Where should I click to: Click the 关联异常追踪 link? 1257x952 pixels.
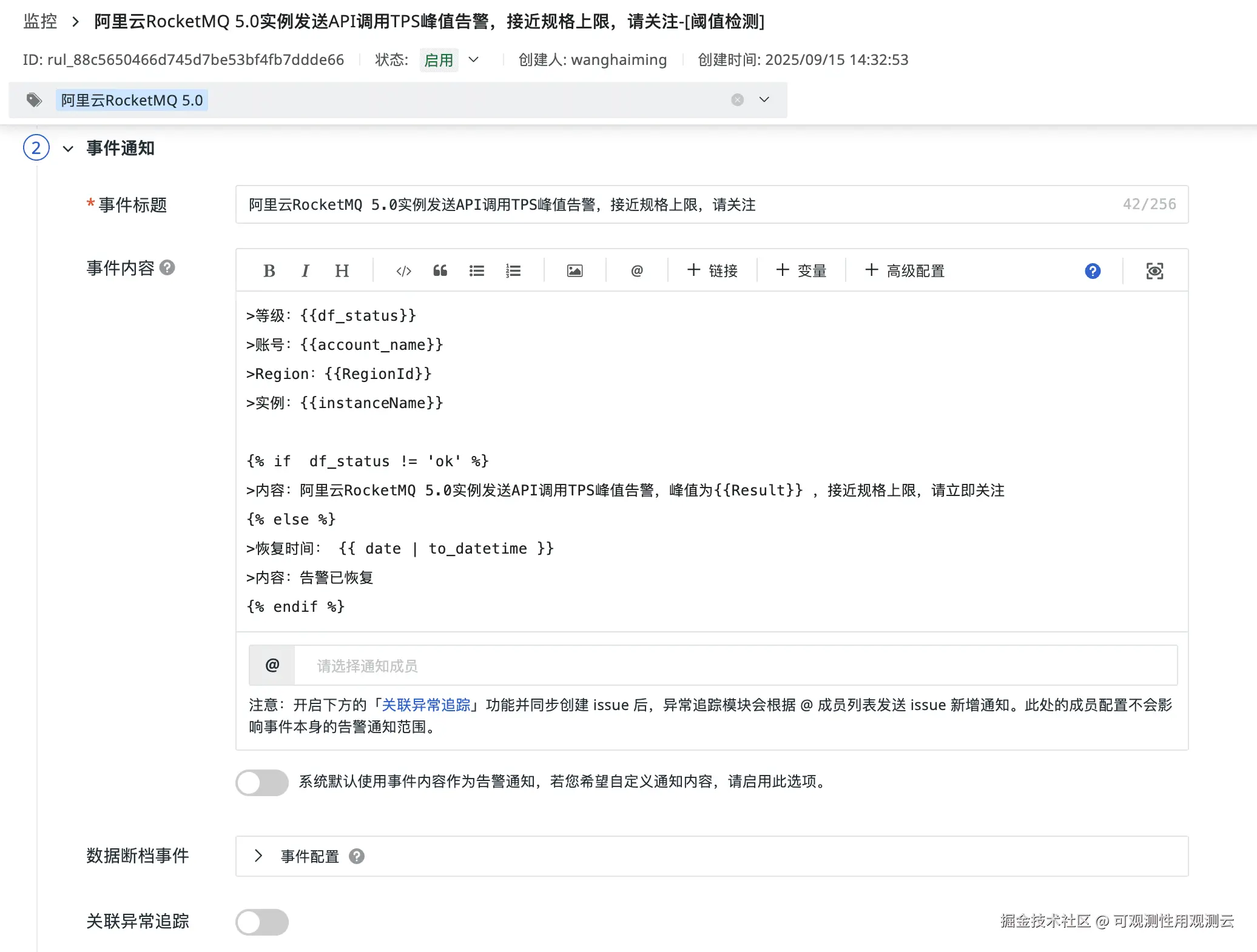[x=426, y=705]
